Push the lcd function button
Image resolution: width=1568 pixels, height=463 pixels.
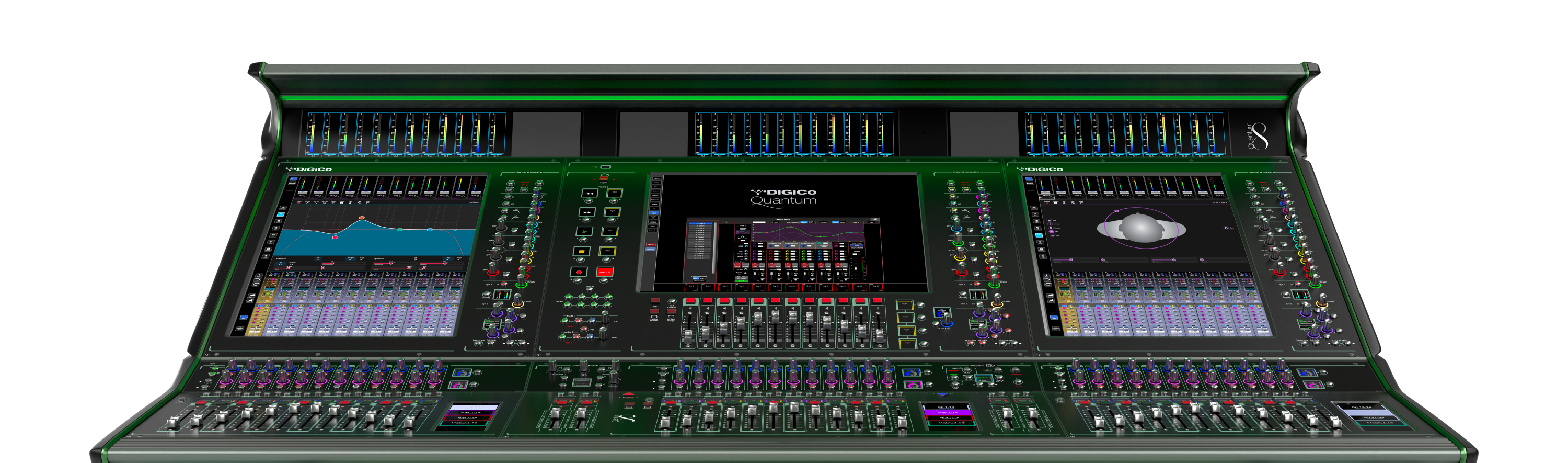[x=673, y=301]
